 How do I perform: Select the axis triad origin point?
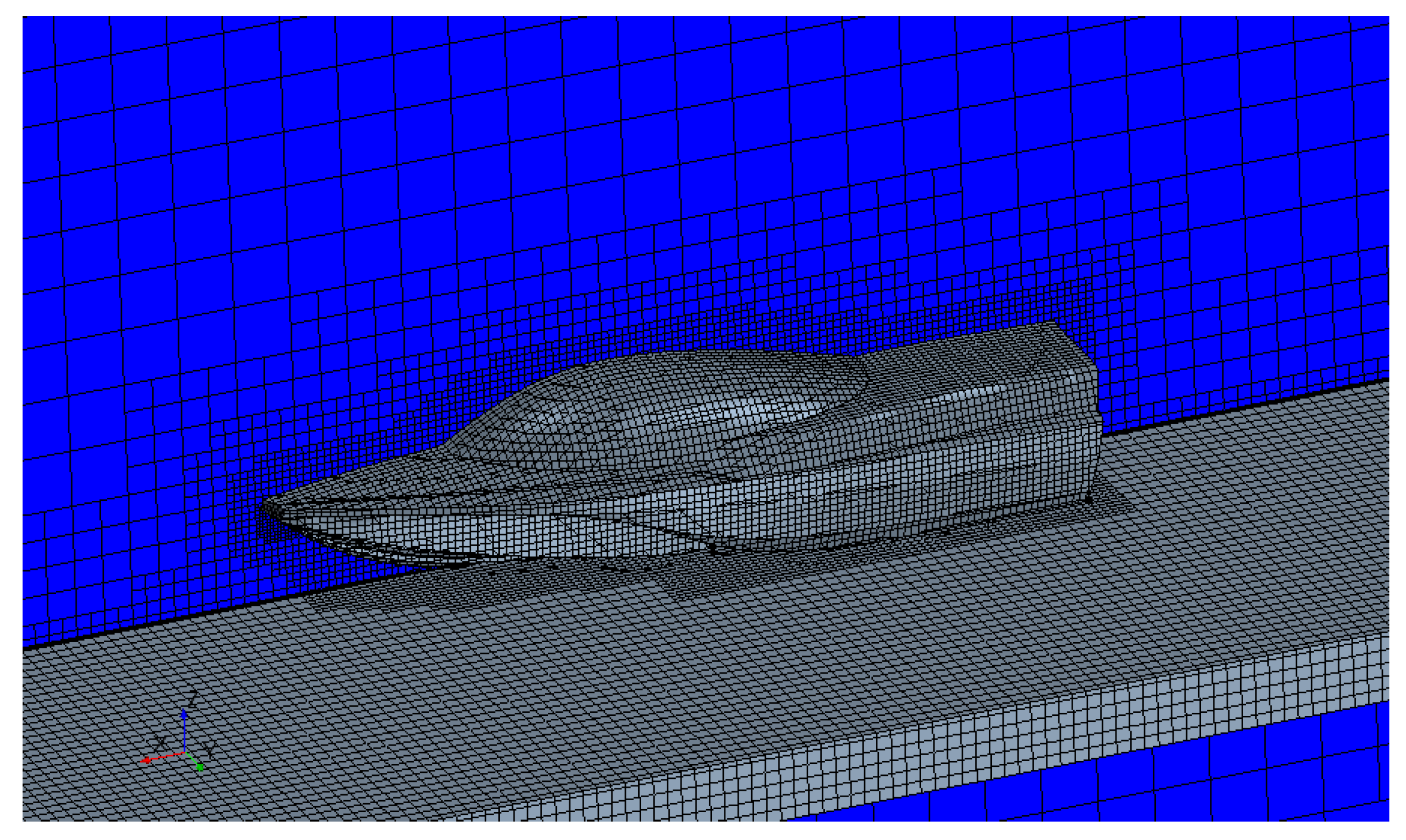185,752
